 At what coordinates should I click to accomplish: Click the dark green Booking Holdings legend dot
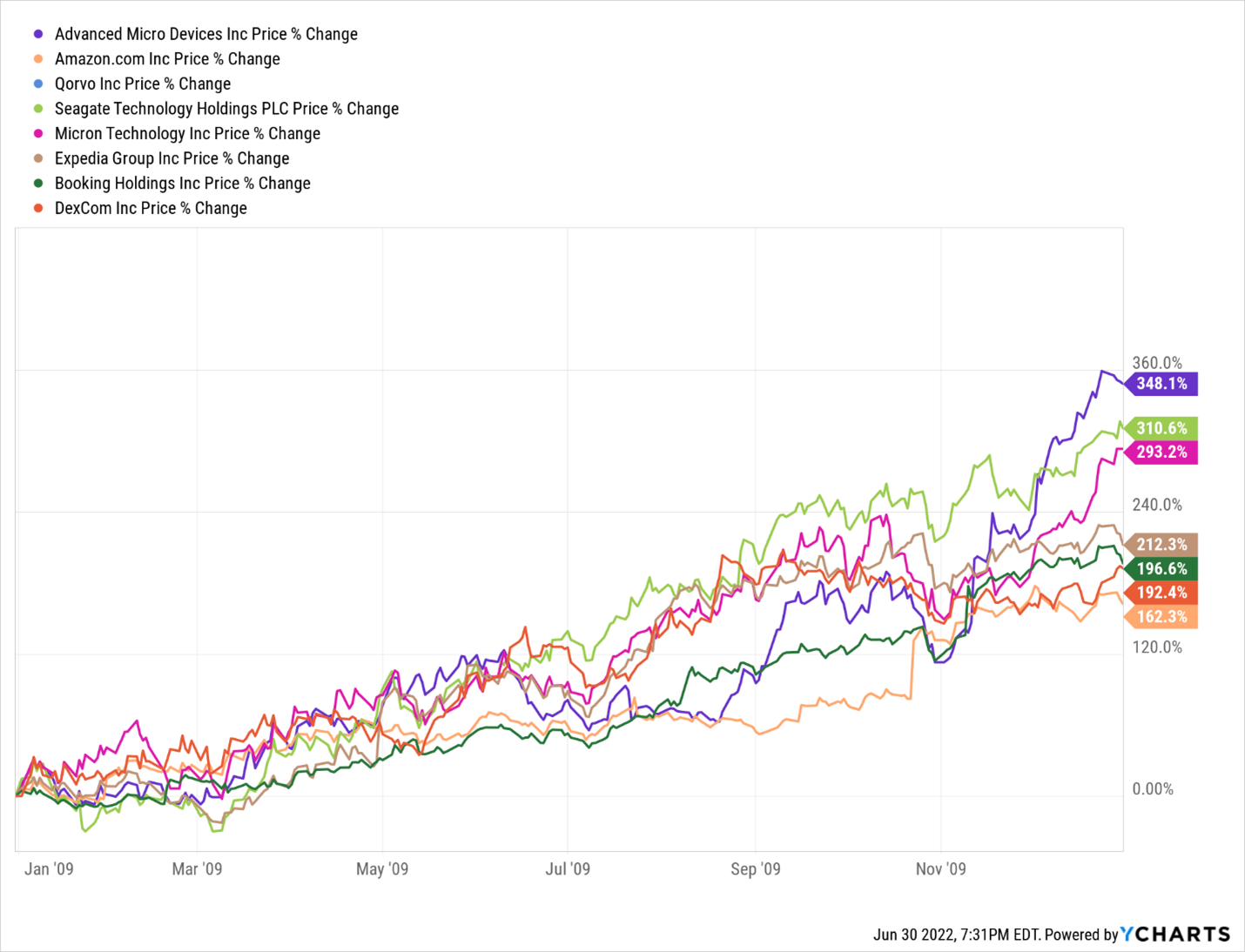38,183
